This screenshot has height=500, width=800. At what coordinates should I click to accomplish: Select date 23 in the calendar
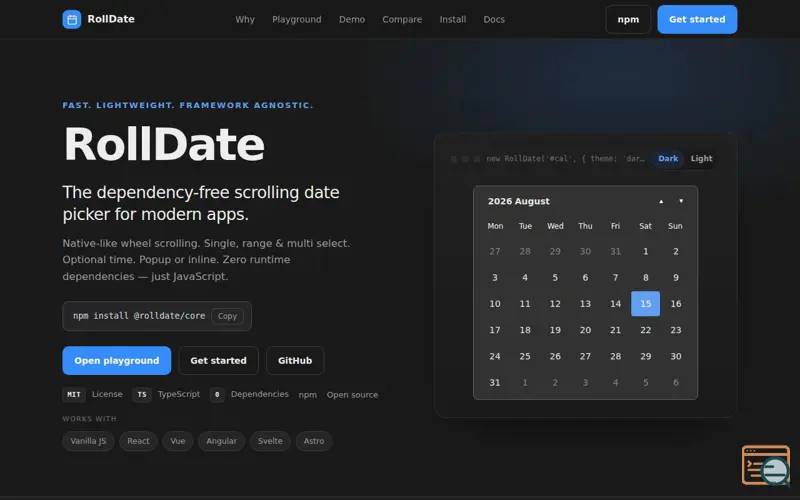676,330
